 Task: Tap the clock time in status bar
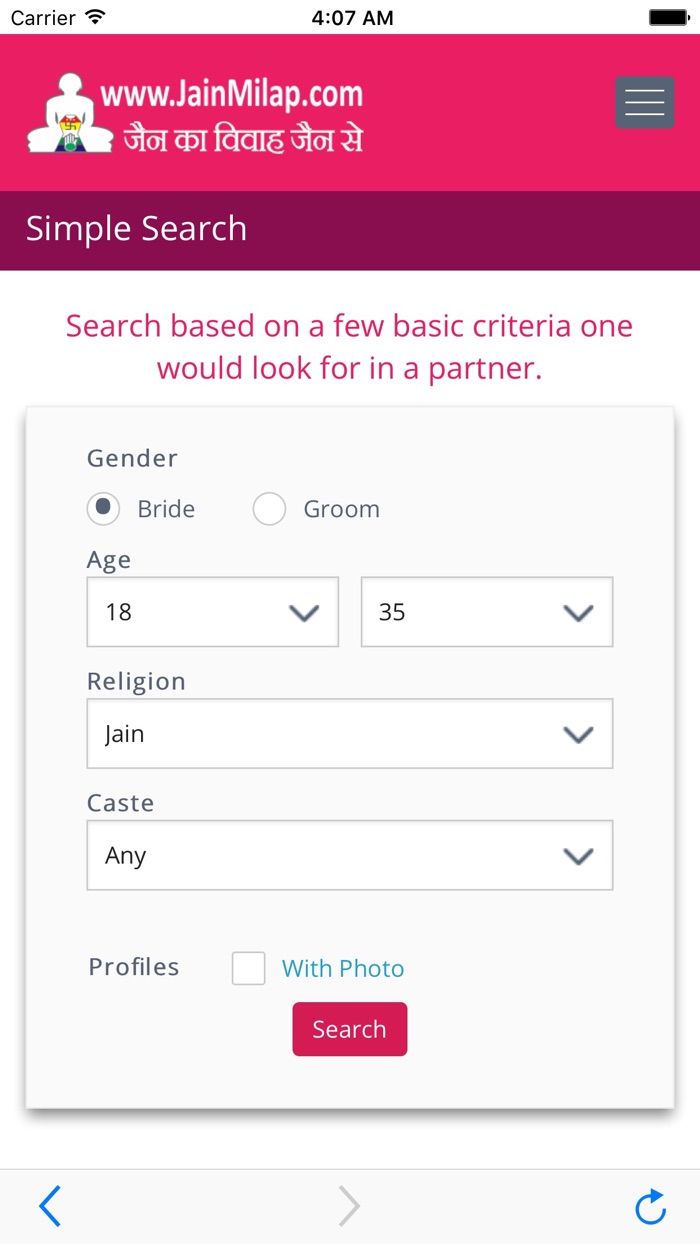352,17
